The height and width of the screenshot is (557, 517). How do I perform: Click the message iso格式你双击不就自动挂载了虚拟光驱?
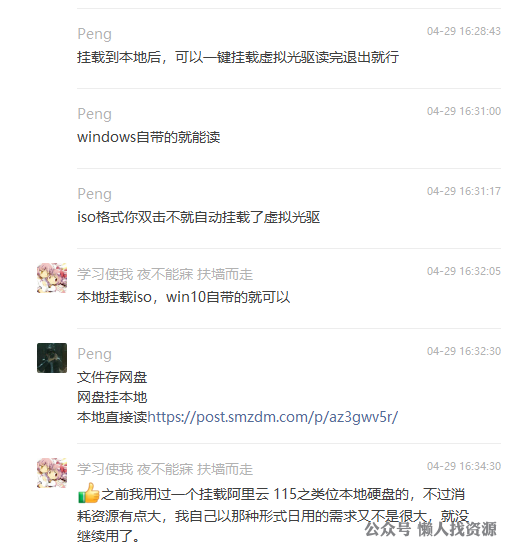[x=199, y=217]
